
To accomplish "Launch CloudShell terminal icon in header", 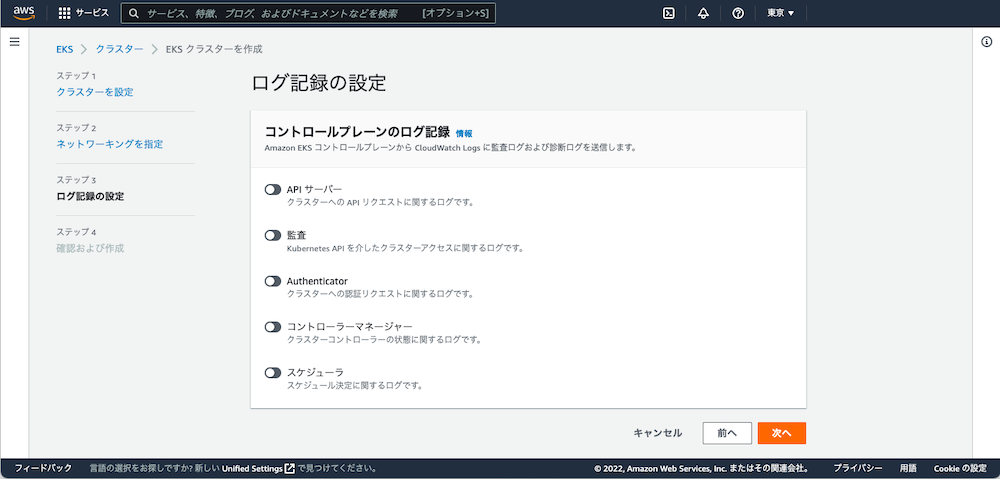I will [x=670, y=13].
